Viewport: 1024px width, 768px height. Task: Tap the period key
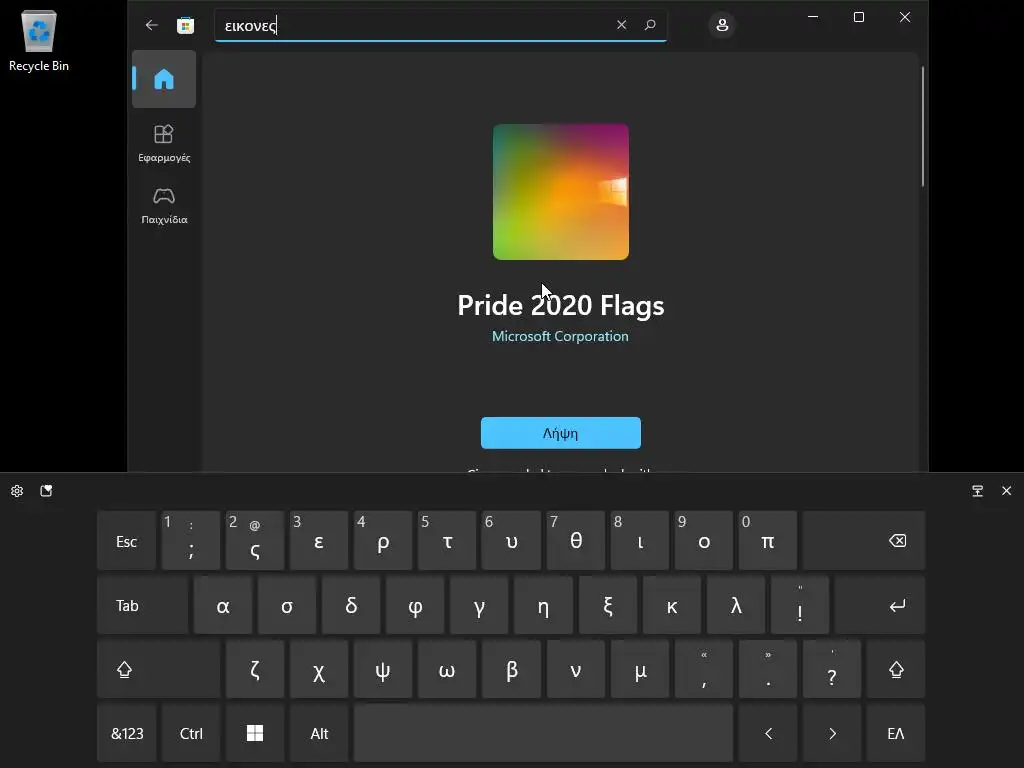(x=768, y=669)
